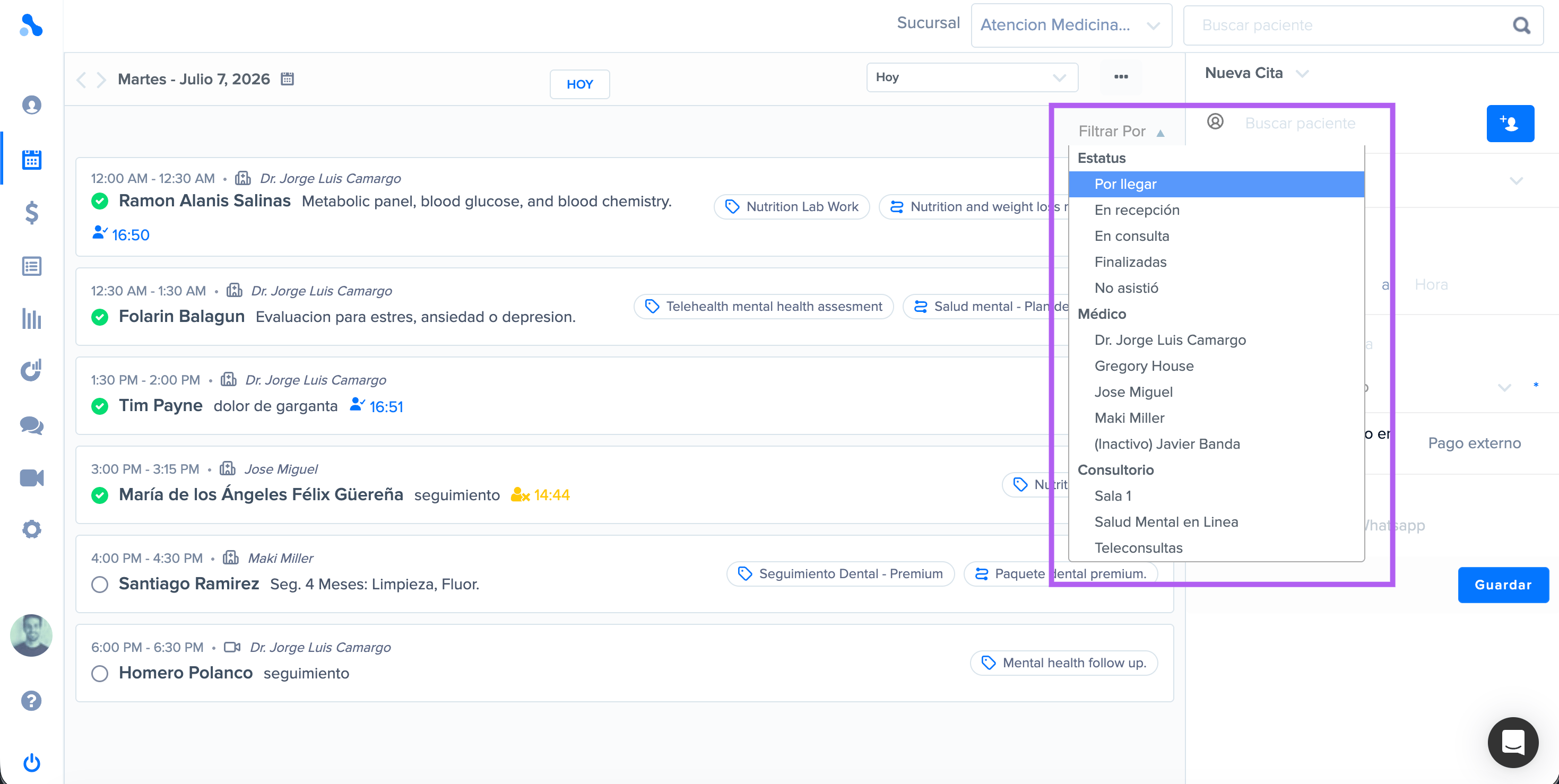Filter by Sala 1 consultorio
The height and width of the screenshot is (784, 1559).
click(x=1216, y=496)
